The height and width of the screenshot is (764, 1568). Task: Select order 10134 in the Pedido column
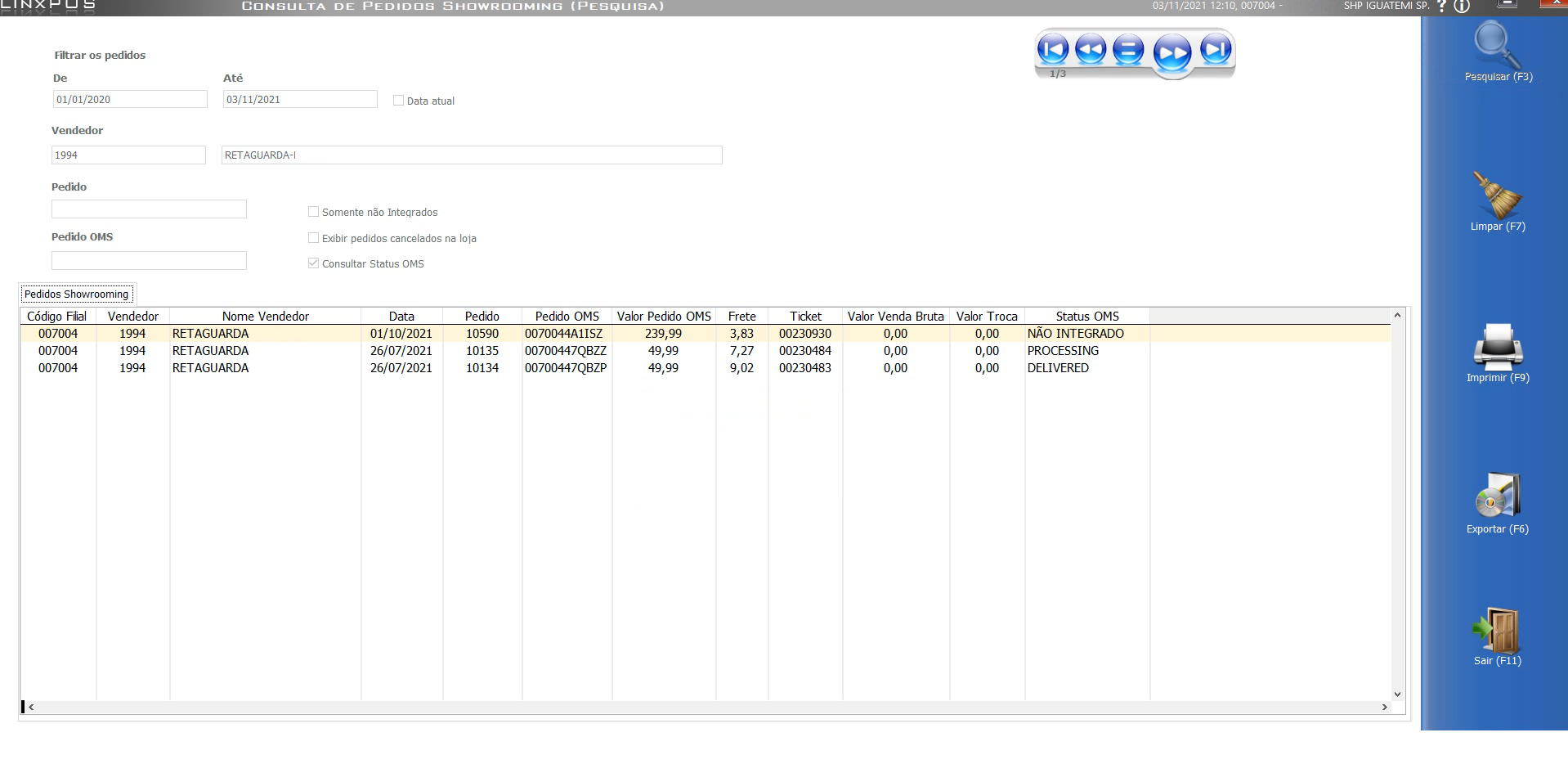click(482, 368)
